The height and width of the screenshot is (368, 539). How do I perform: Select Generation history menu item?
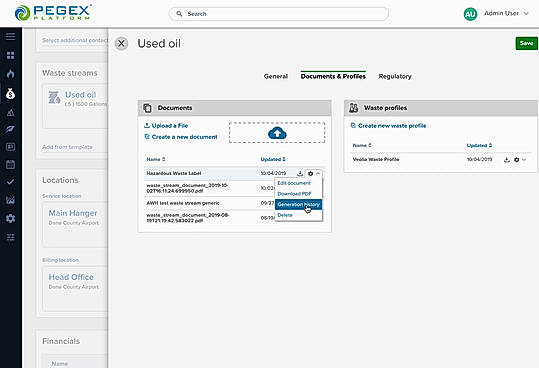point(298,204)
